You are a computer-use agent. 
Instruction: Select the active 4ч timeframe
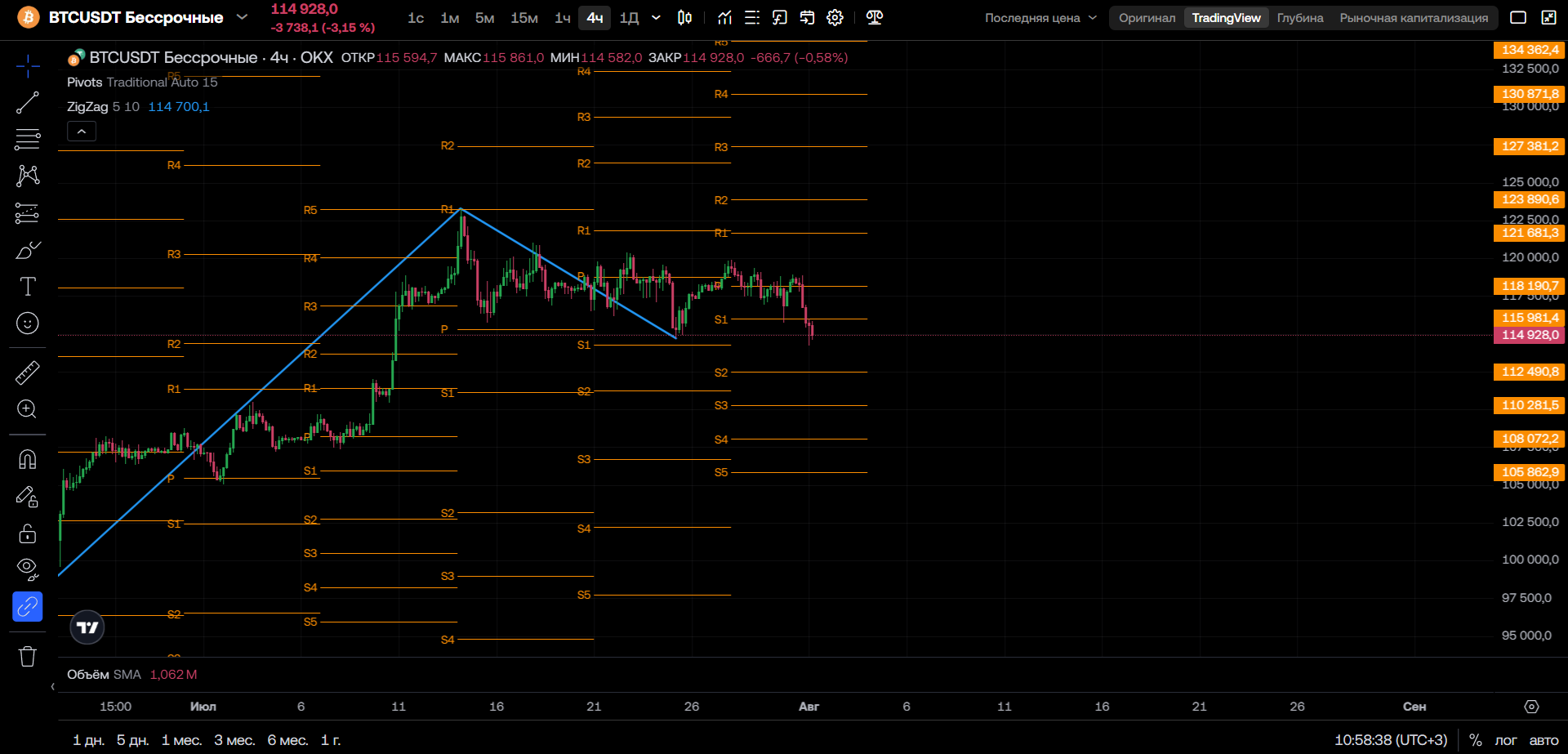(x=595, y=18)
